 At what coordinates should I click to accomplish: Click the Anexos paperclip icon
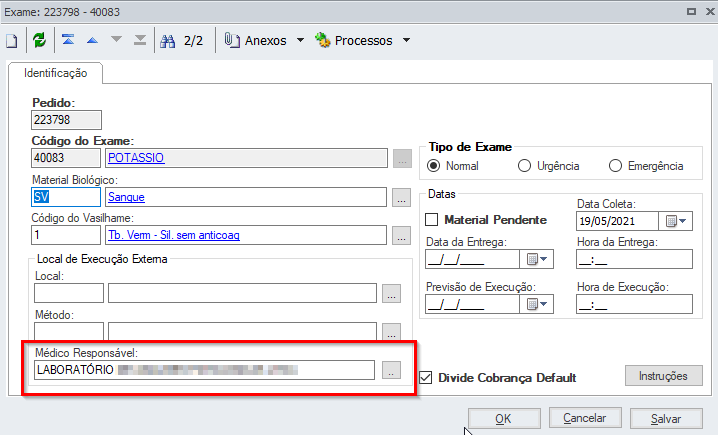232,40
